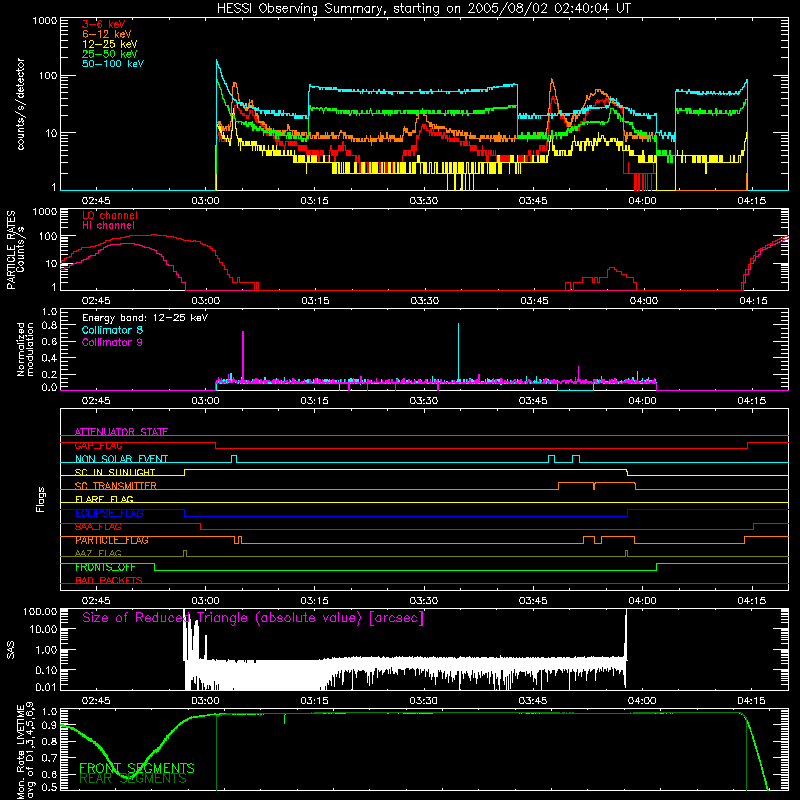
Task: Click the green 25-50 keV legend label
Action: point(110,54)
